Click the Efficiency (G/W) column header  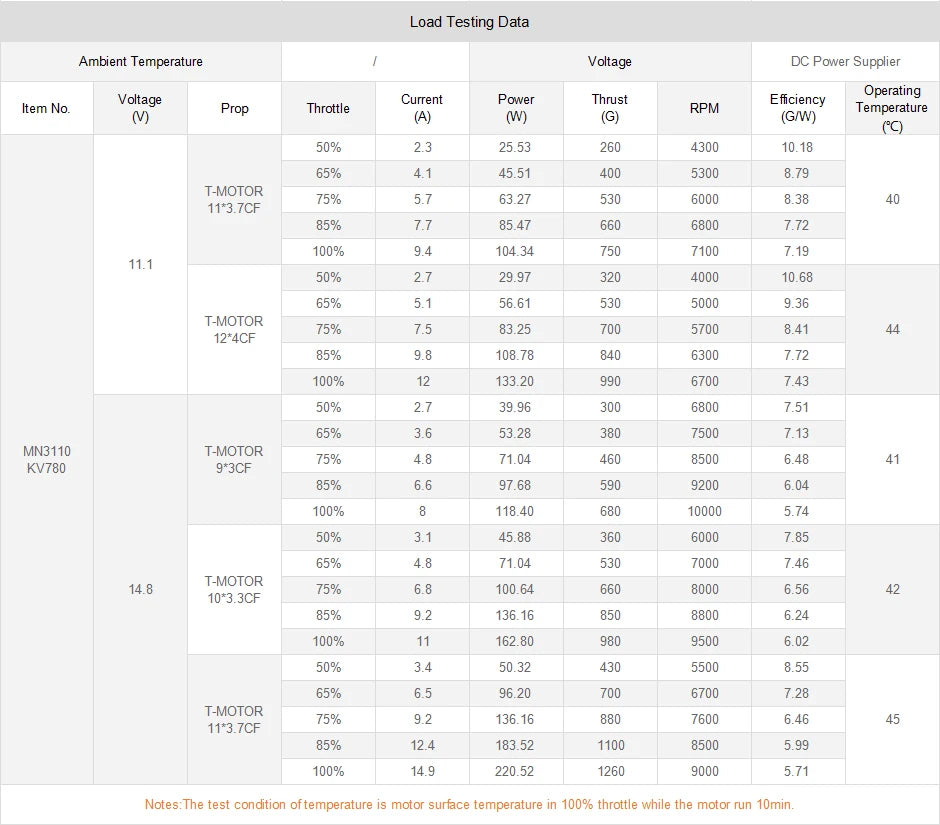pyautogui.click(x=798, y=108)
